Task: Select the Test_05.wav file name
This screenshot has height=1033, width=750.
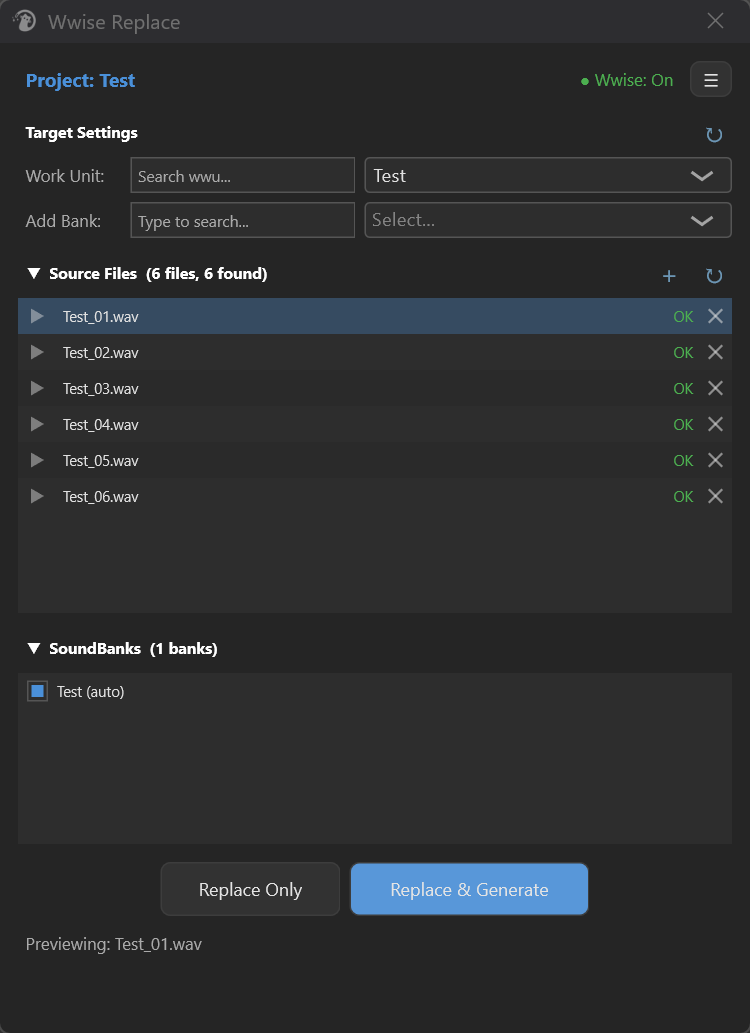Action: (x=101, y=461)
